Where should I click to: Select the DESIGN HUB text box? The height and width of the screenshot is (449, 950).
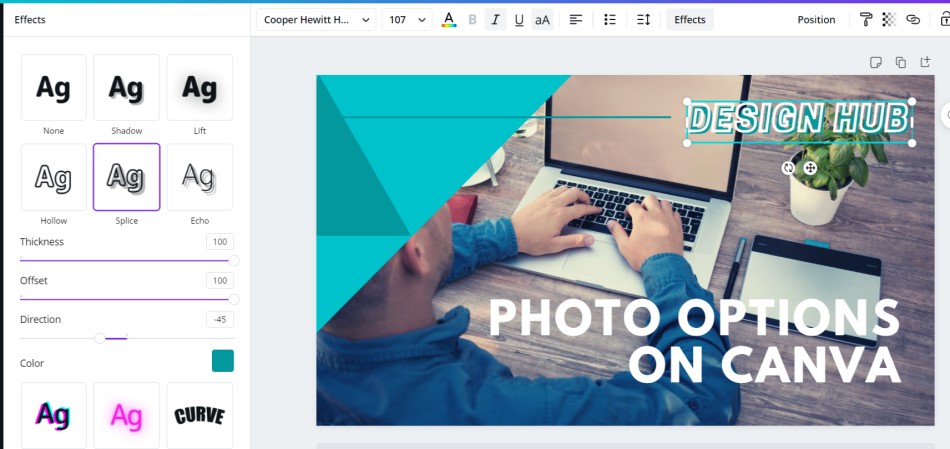click(x=799, y=122)
